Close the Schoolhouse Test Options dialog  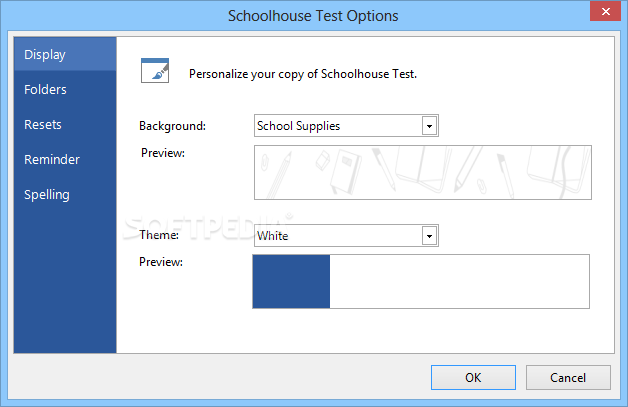606,11
